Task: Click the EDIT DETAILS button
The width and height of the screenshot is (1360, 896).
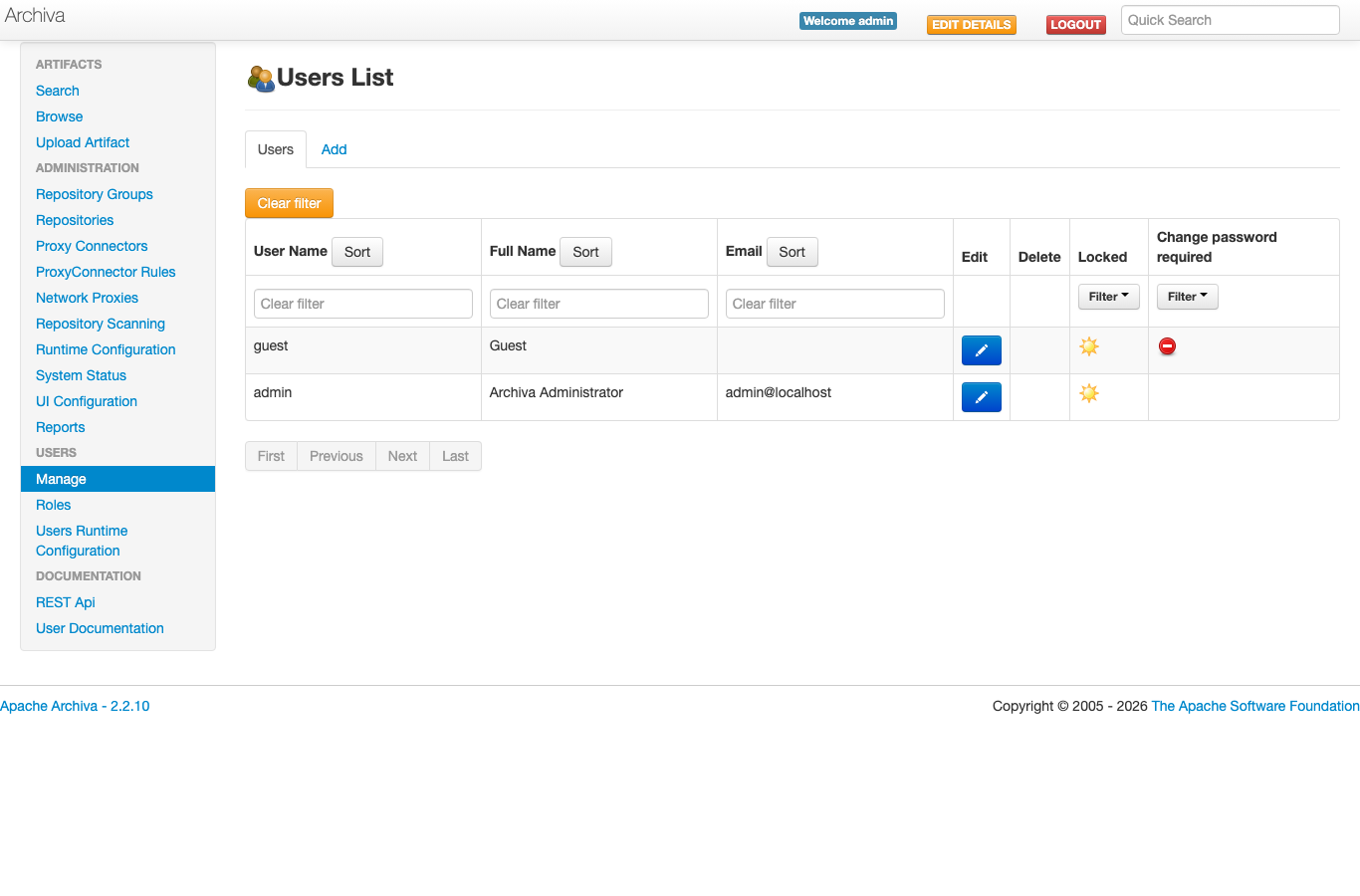Action: (972, 25)
